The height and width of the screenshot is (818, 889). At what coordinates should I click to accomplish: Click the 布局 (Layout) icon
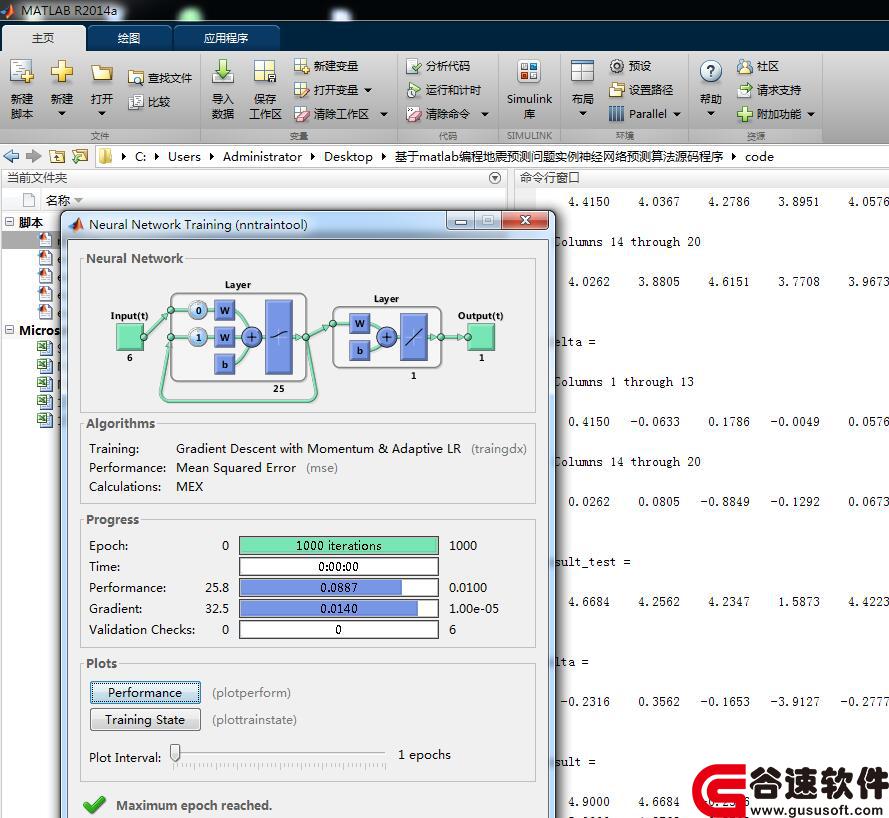[582, 72]
